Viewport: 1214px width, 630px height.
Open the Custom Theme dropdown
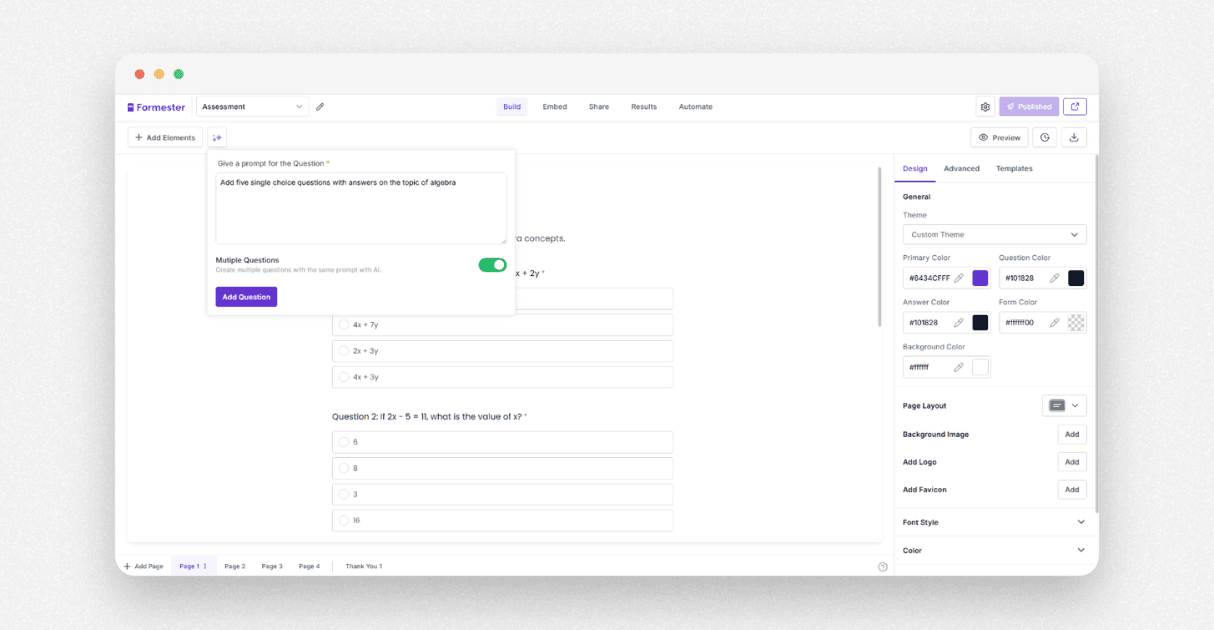click(x=994, y=234)
